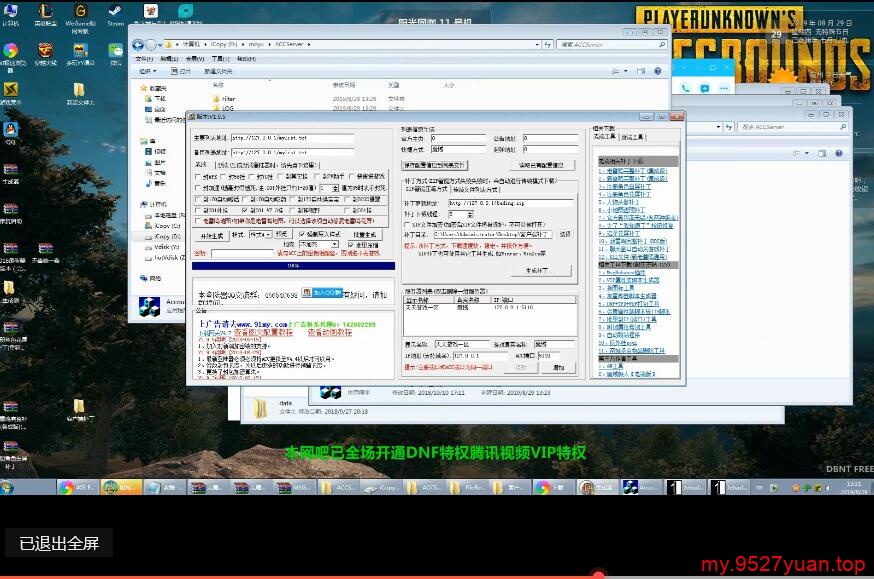The height and width of the screenshot is (579, 874).
Task: Click the Back arrow in the ACCServer Explorer window
Action: [x=138, y=45]
